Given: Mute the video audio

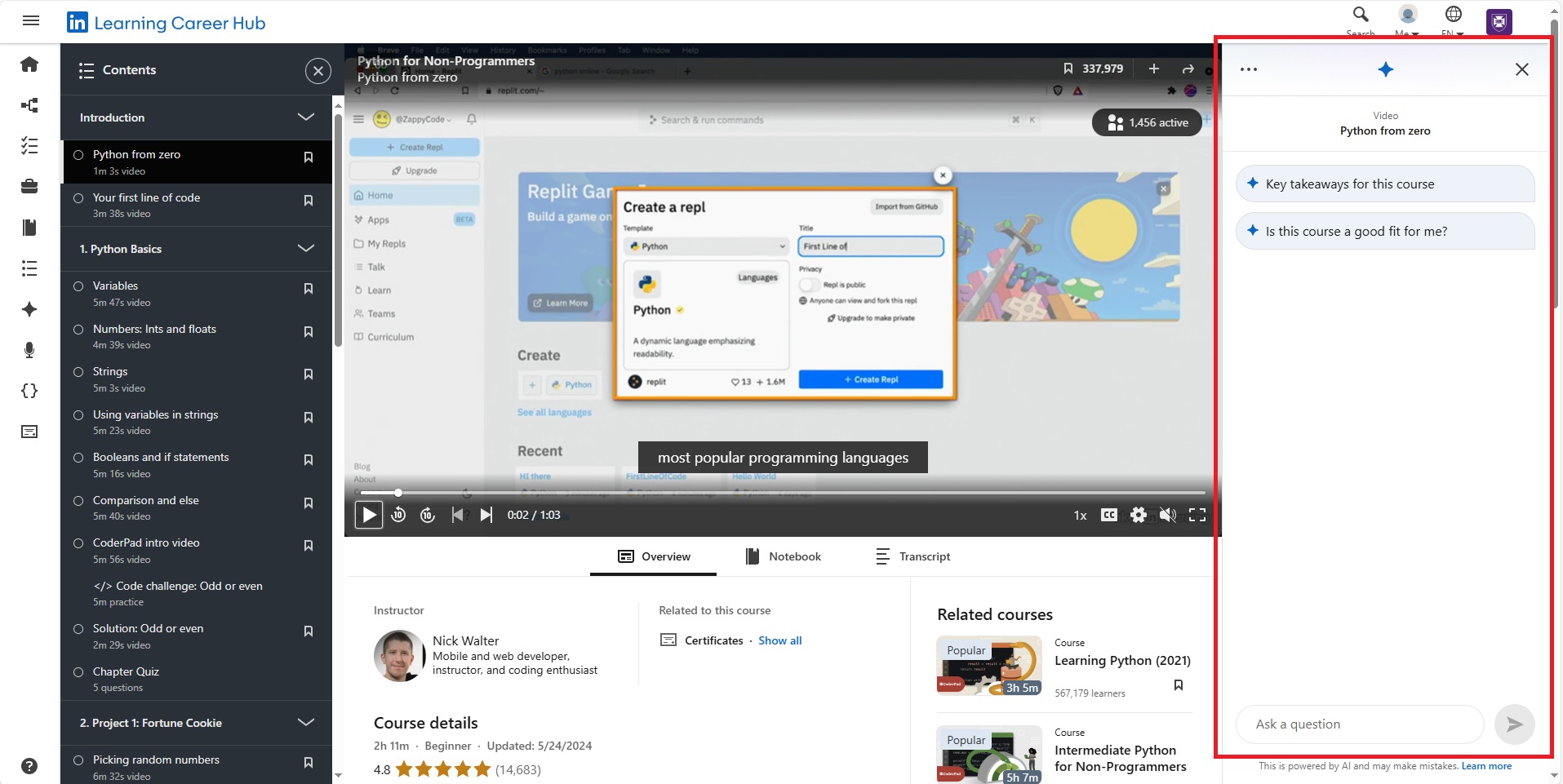Looking at the screenshot, I should click(x=1168, y=515).
